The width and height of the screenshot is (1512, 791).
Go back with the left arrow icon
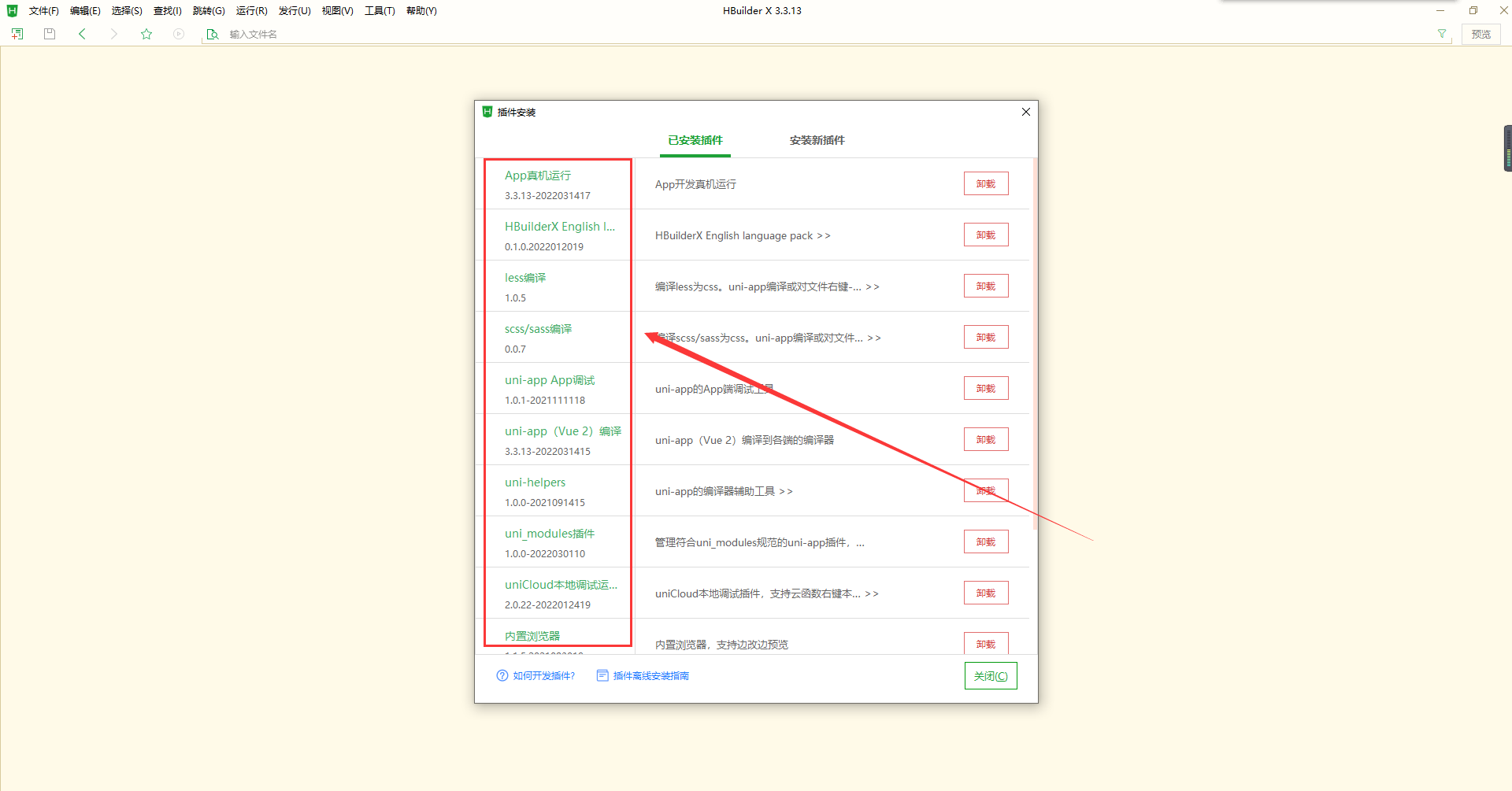[x=82, y=34]
